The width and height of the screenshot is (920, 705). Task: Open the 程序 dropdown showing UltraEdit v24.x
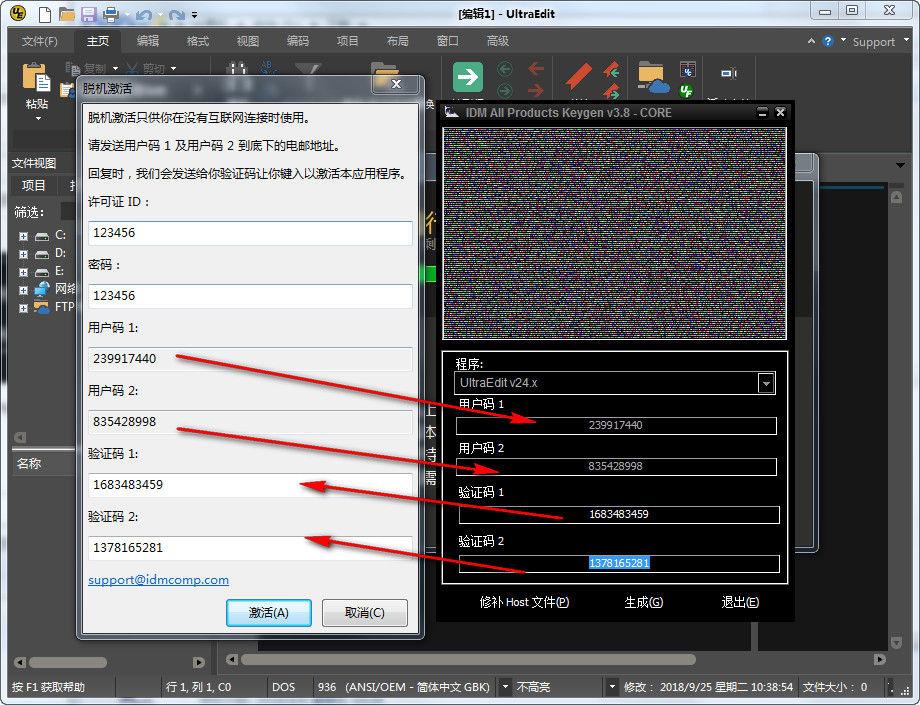click(x=764, y=382)
